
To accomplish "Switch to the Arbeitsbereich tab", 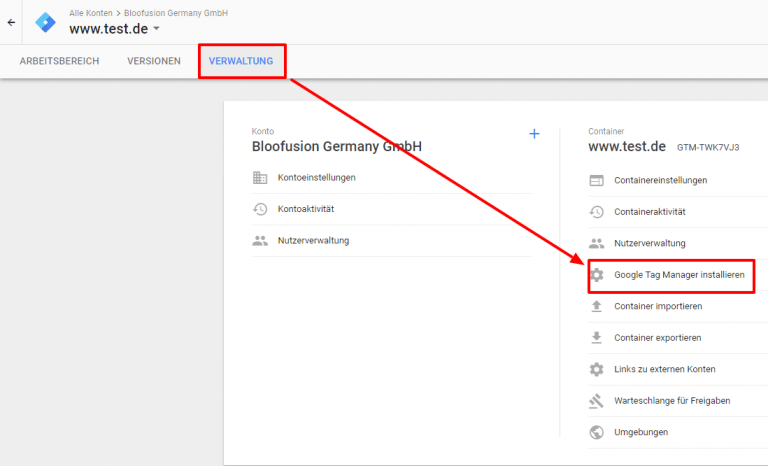I will (59, 61).
